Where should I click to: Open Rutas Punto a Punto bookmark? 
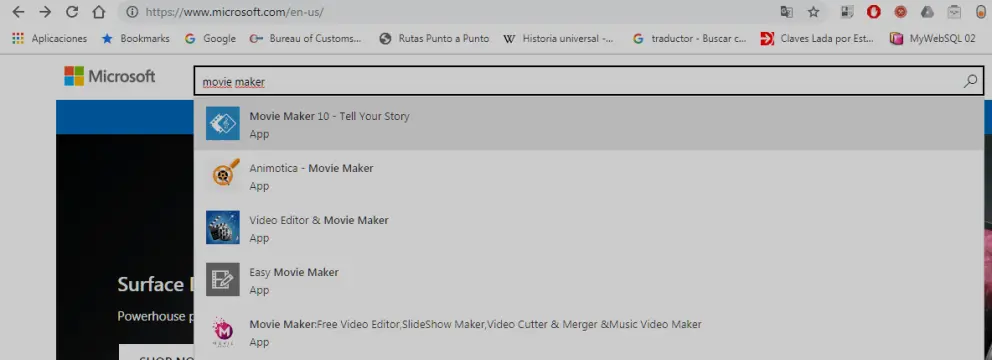pyautogui.click(x=435, y=39)
